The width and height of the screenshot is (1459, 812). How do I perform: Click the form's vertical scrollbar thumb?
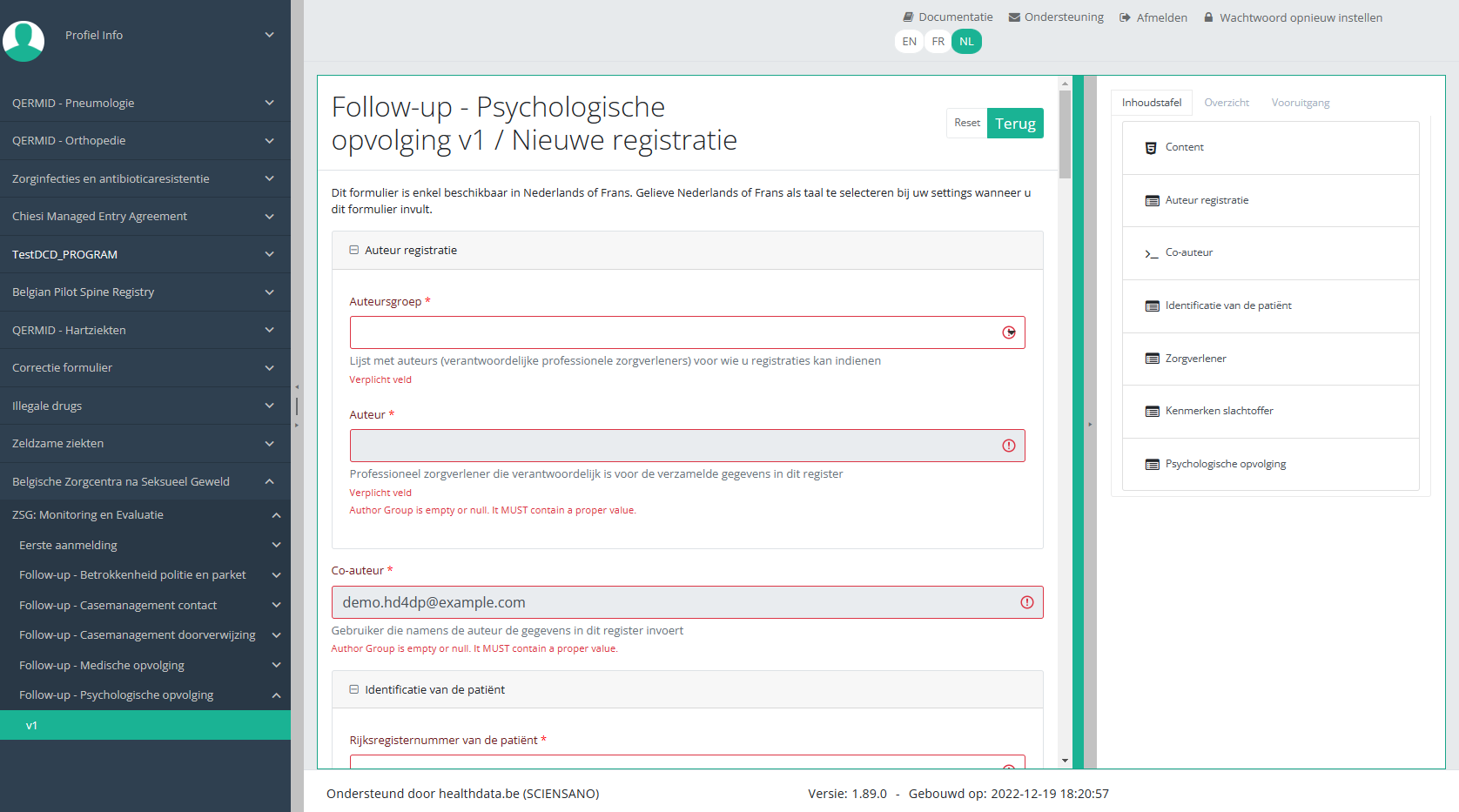pos(1065,135)
